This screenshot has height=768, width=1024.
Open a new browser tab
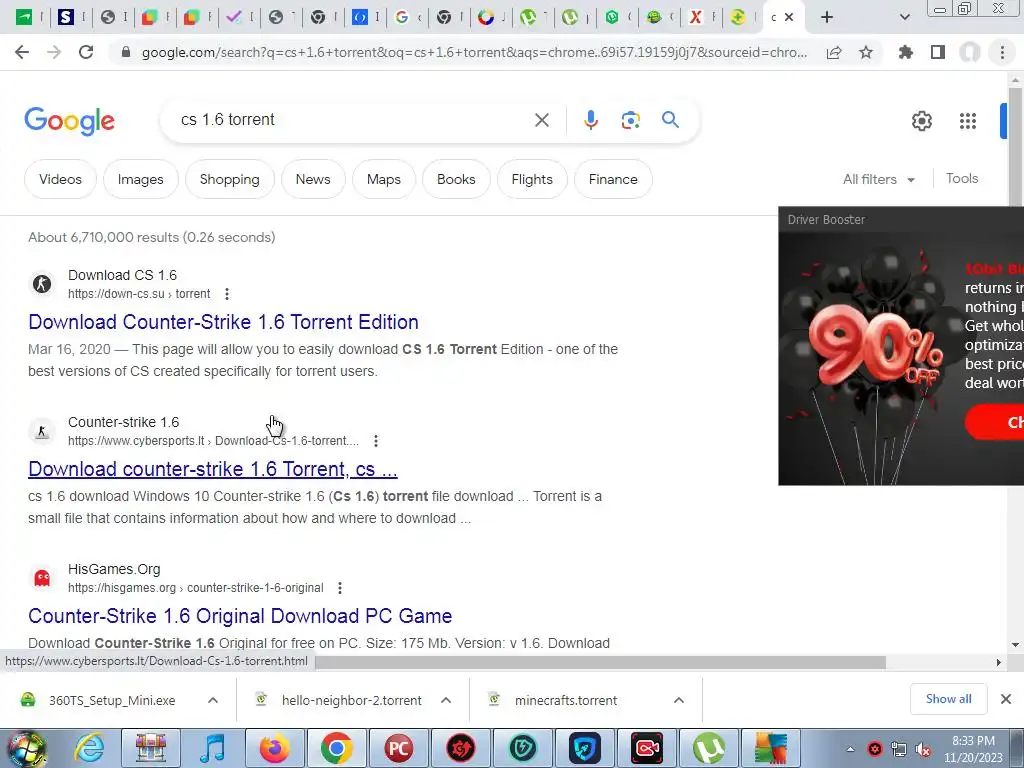pos(827,17)
